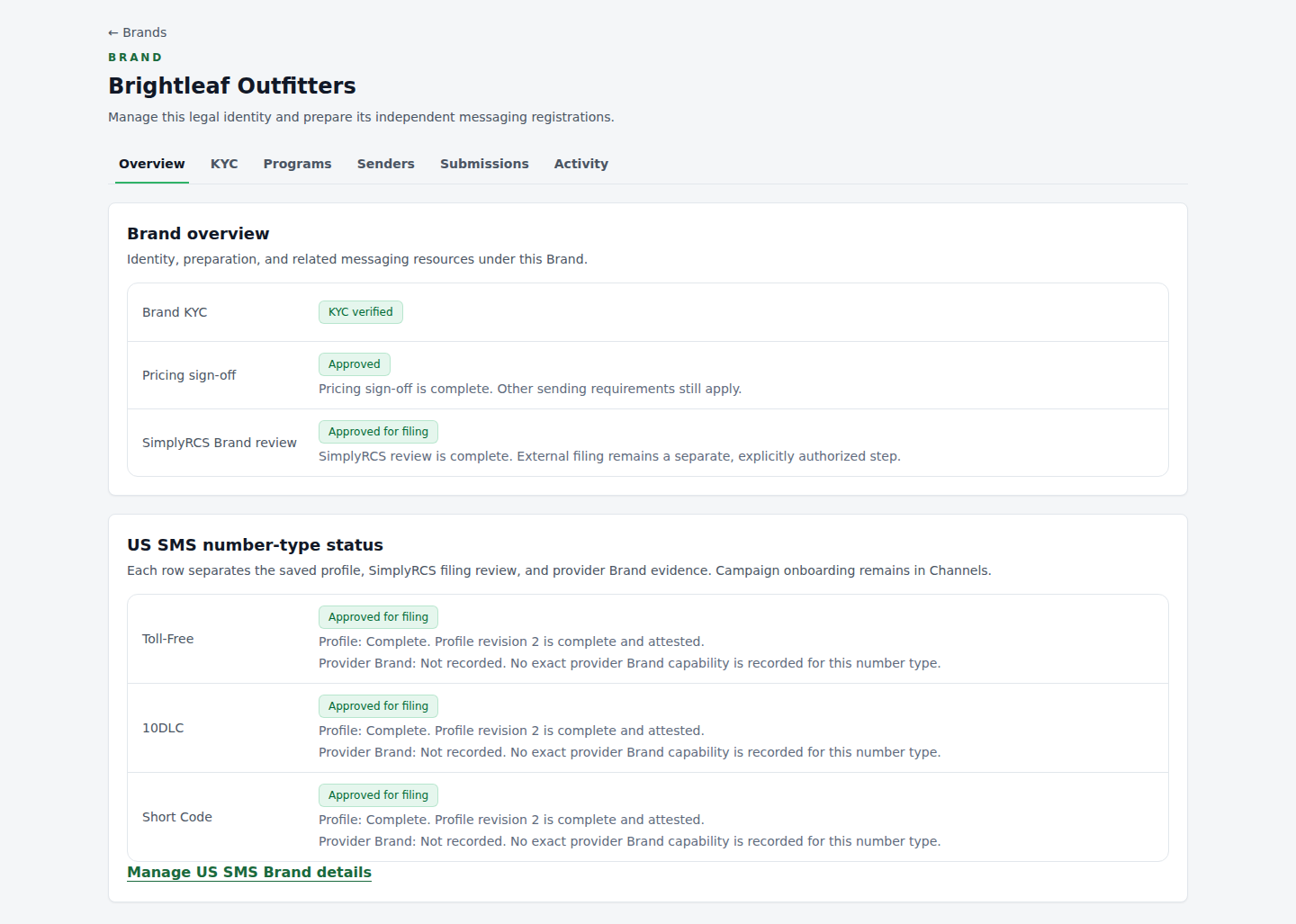Image resolution: width=1296 pixels, height=924 pixels.
Task: Click the Toll-Free row label
Action: 168,639
